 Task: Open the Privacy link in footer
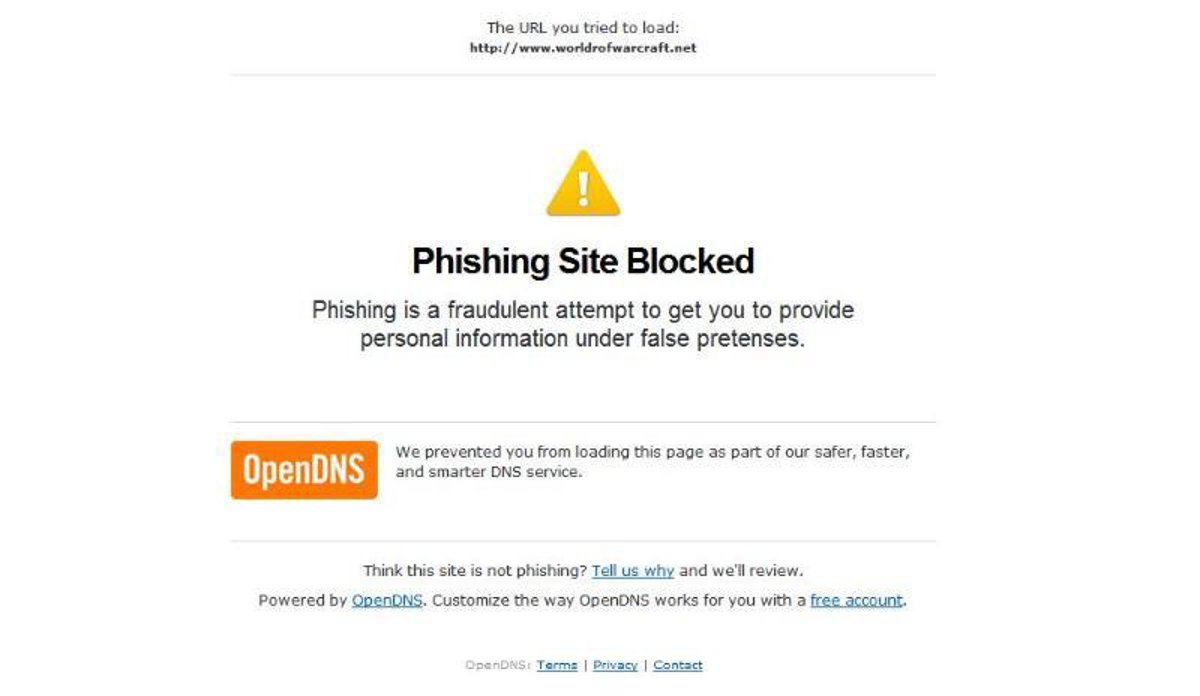pos(615,665)
